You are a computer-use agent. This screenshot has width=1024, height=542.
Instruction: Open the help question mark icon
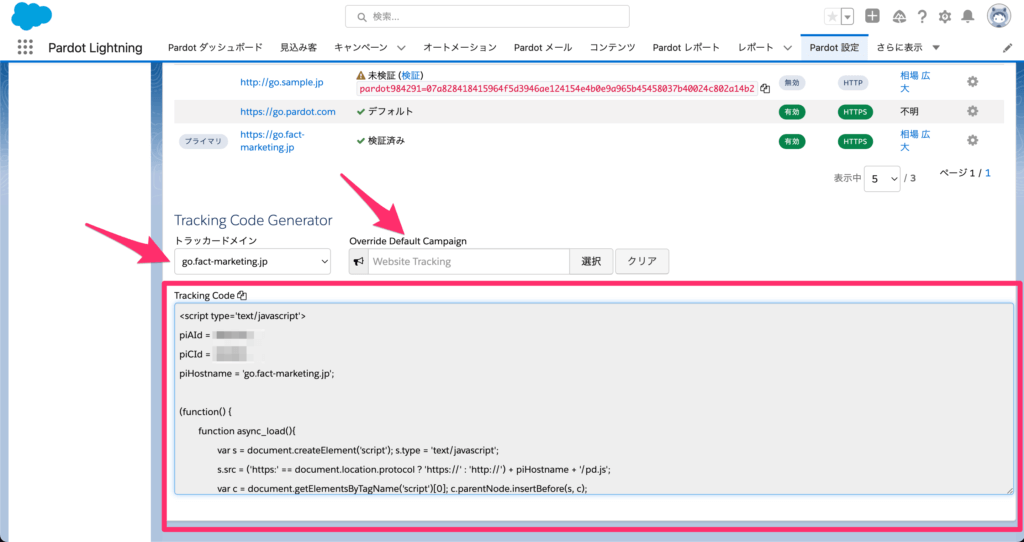coord(921,17)
